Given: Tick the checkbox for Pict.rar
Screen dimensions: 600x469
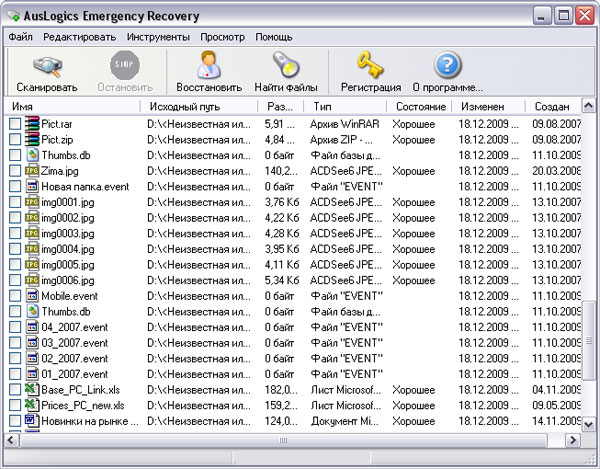Looking at the screenshot, I should tap(15, 124).
